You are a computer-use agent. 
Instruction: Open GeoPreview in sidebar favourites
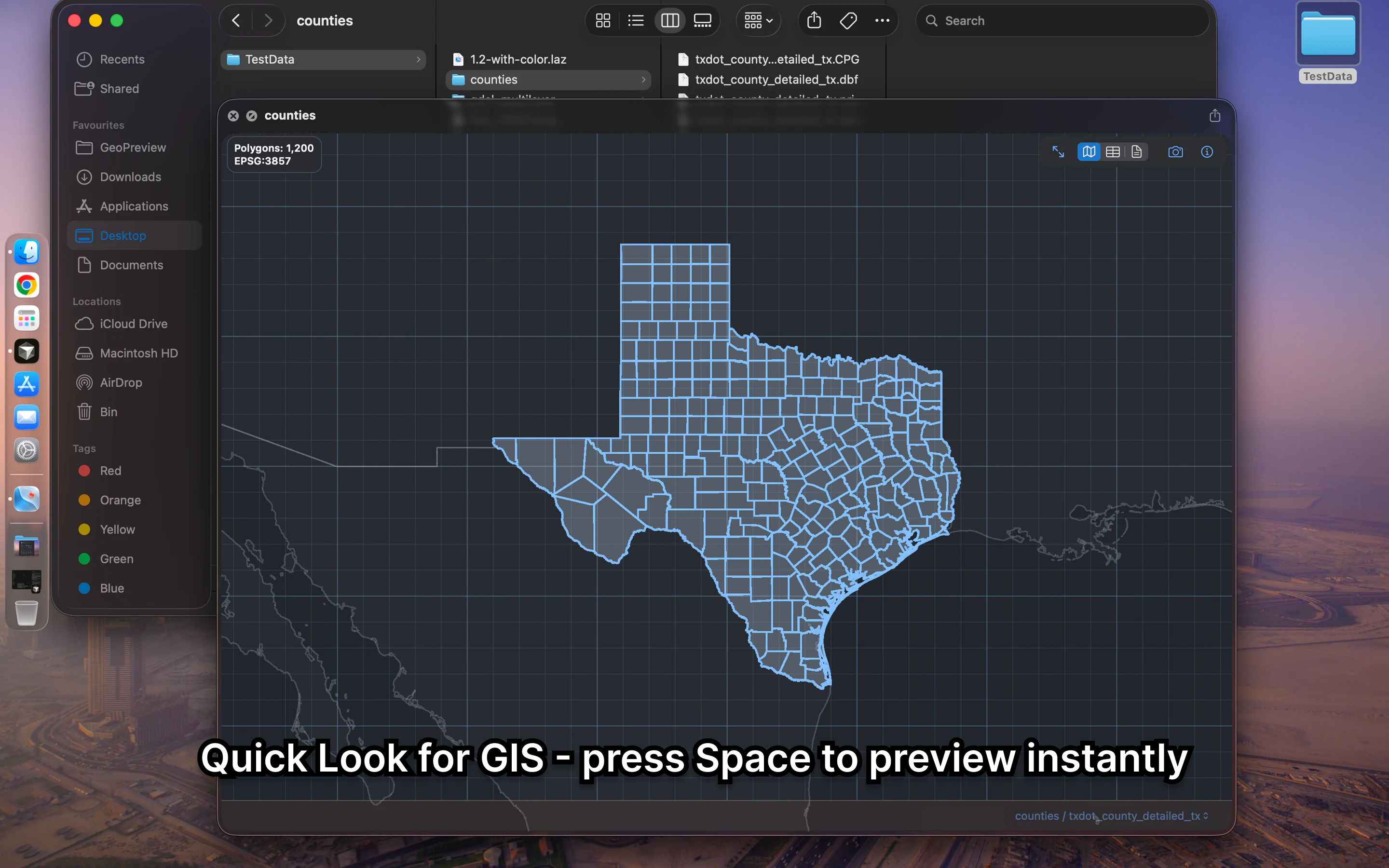click(133, 148)
